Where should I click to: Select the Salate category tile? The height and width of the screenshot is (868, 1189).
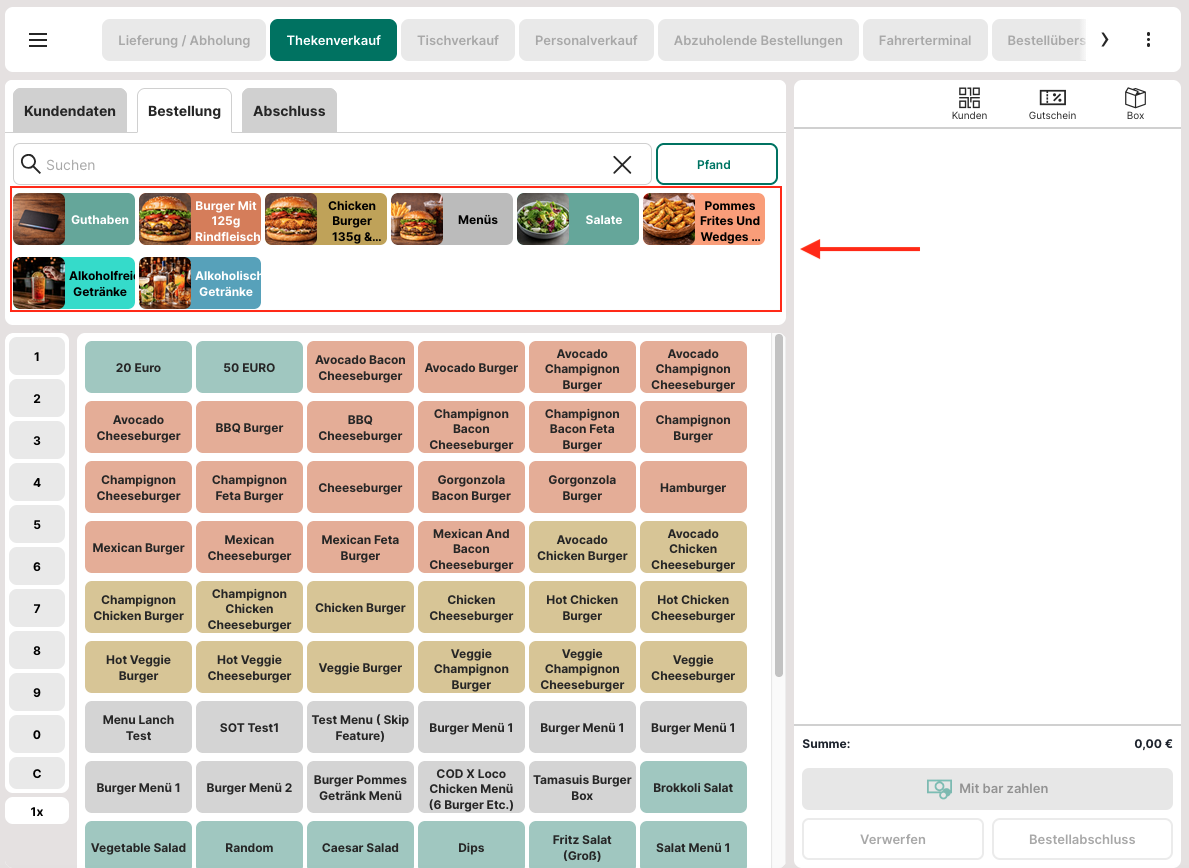tap(578, 219)
